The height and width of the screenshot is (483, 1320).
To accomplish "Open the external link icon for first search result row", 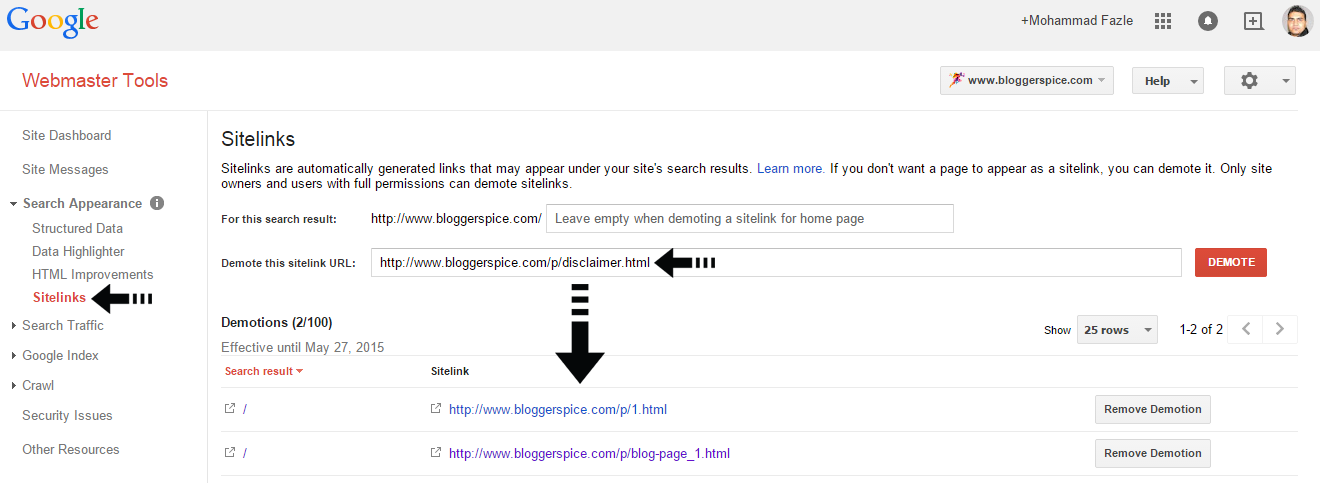I will (230, 409).
